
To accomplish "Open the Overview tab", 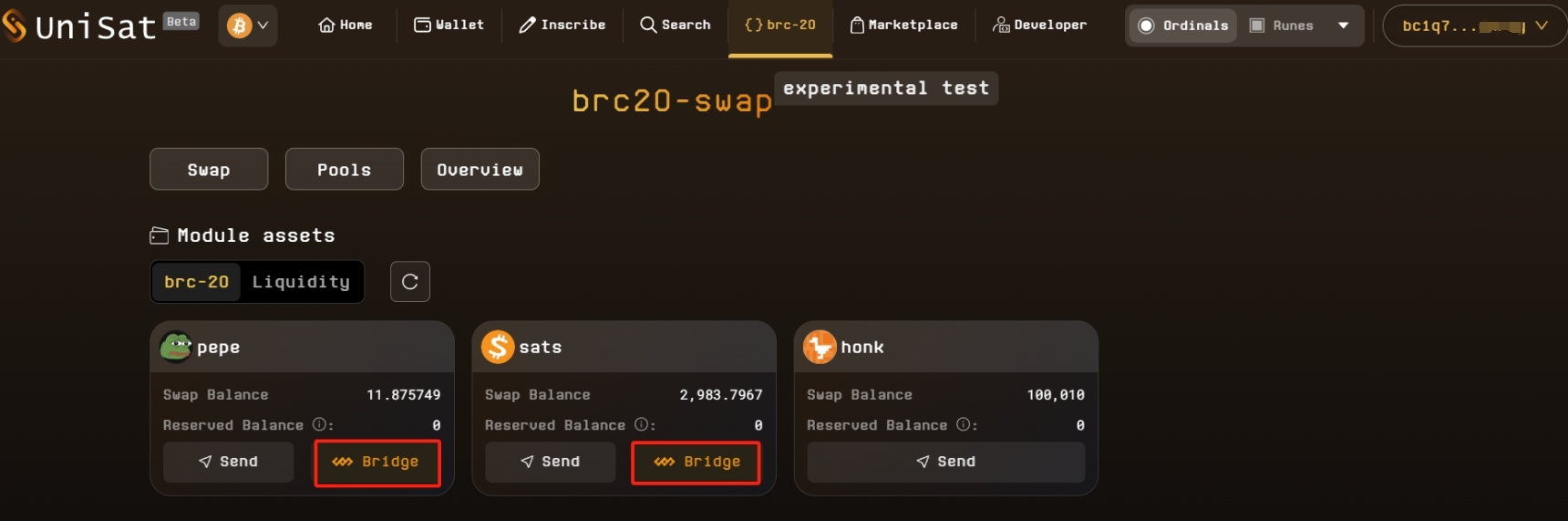I will point(480,170).
